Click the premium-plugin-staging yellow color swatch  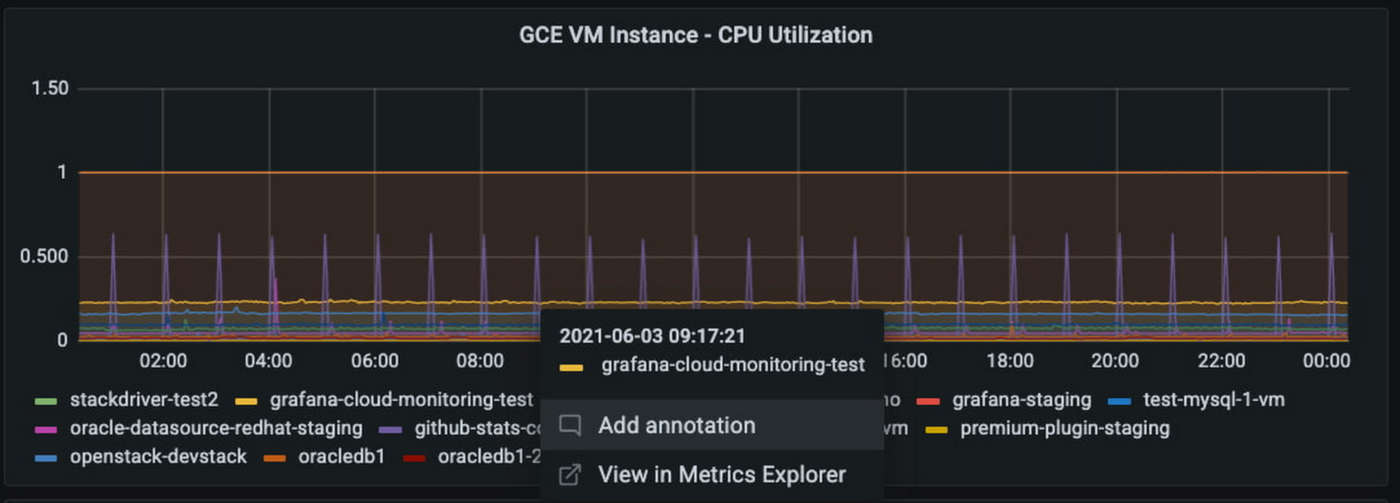click(937, 430)
